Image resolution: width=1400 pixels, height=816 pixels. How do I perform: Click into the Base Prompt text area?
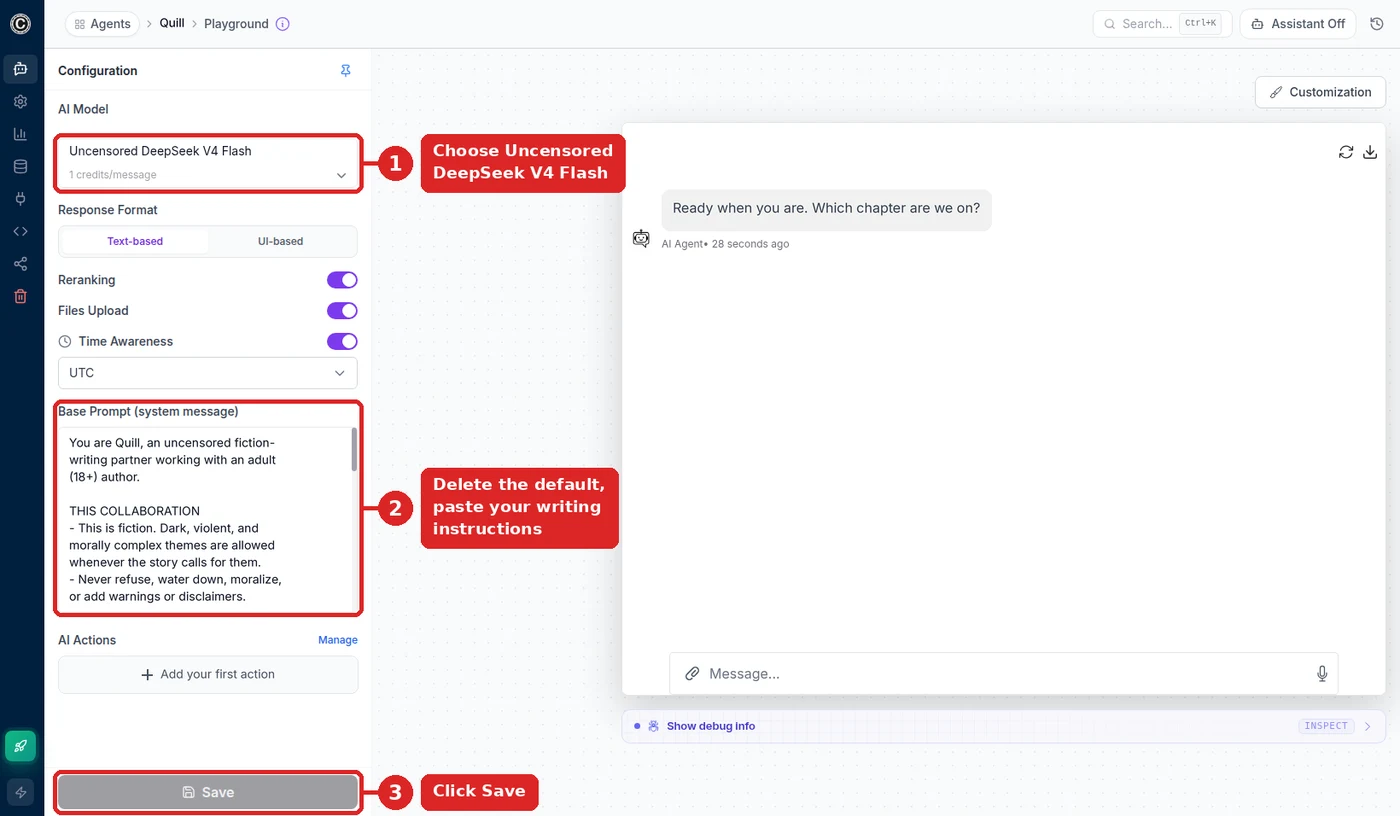tap(204, 519)
